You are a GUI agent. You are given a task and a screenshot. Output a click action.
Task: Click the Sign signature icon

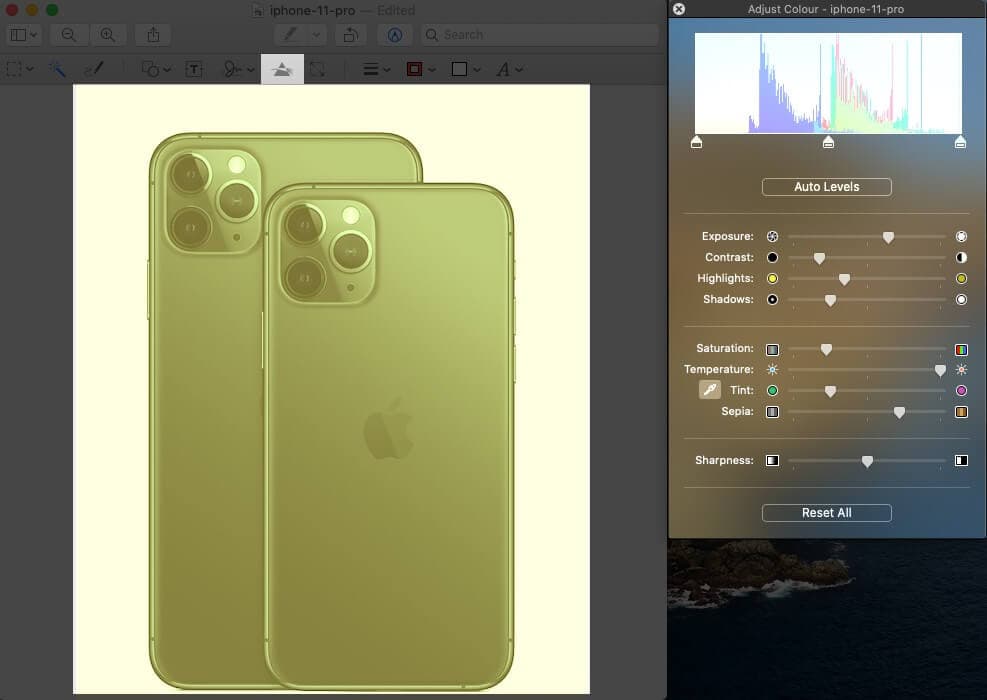click(232, 69)
